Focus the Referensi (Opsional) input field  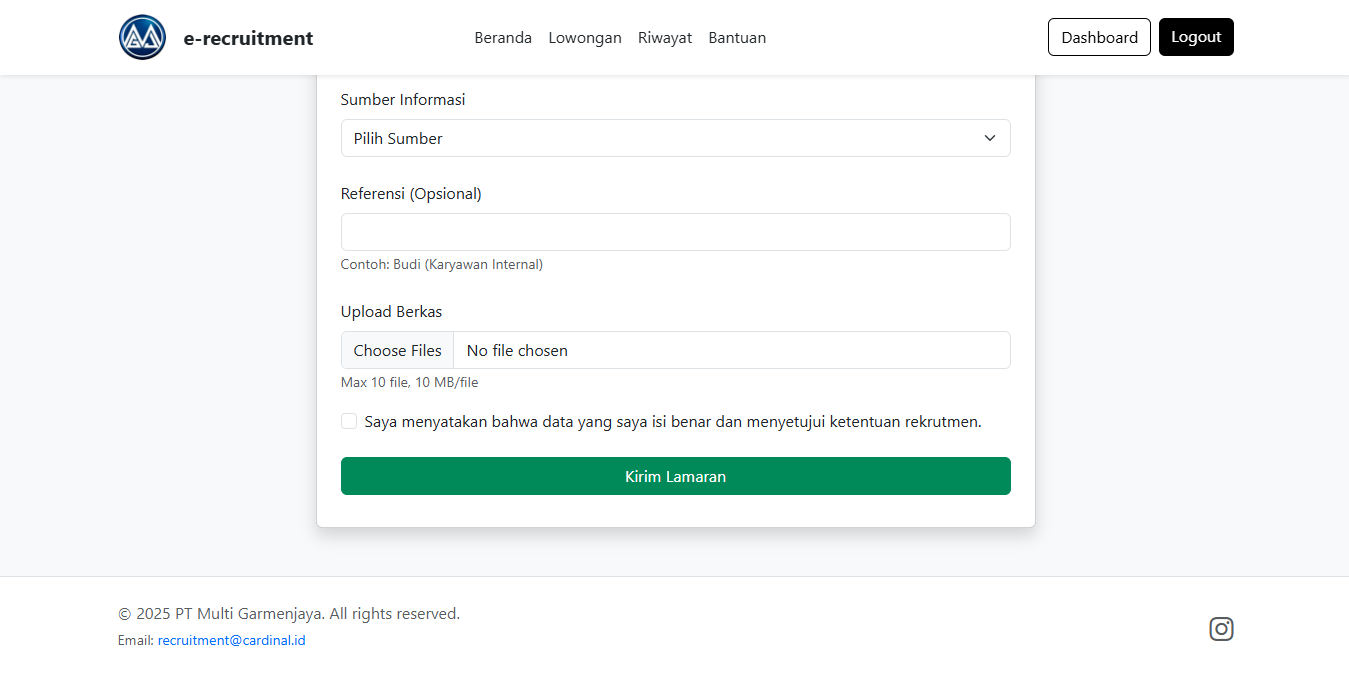tap(675, 231)
